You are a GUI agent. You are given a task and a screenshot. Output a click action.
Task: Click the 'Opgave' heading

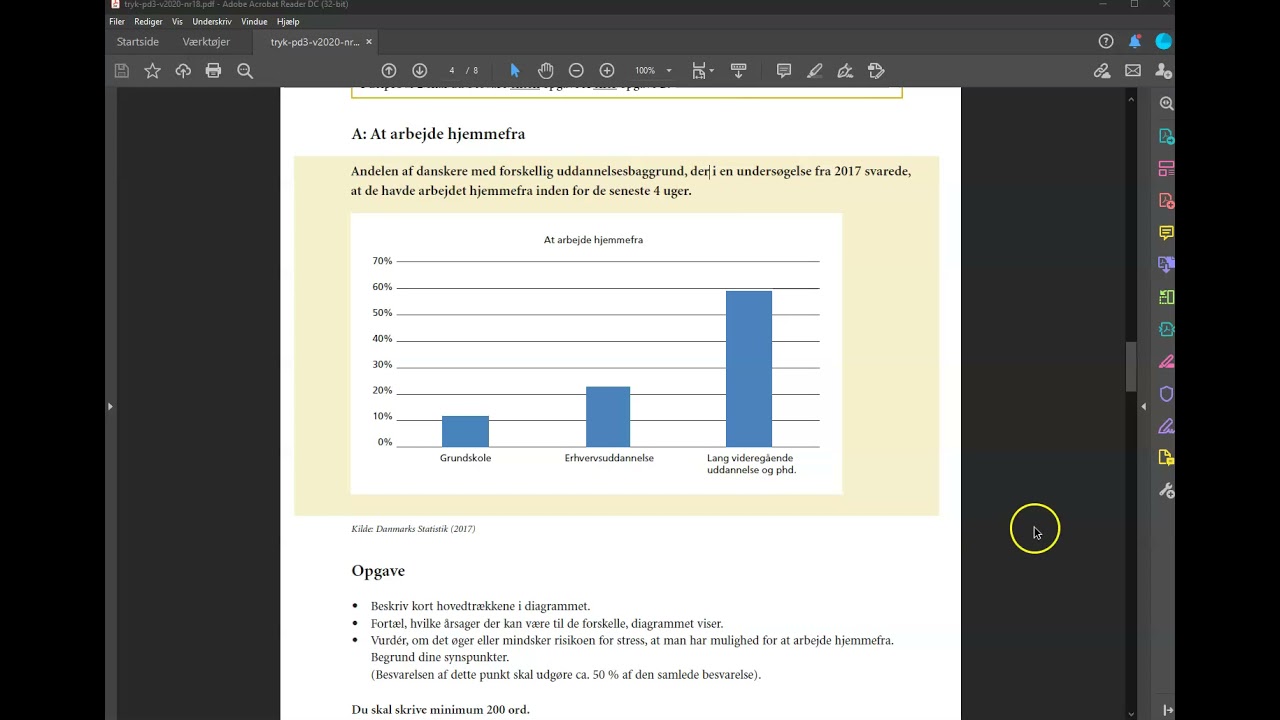378,571
